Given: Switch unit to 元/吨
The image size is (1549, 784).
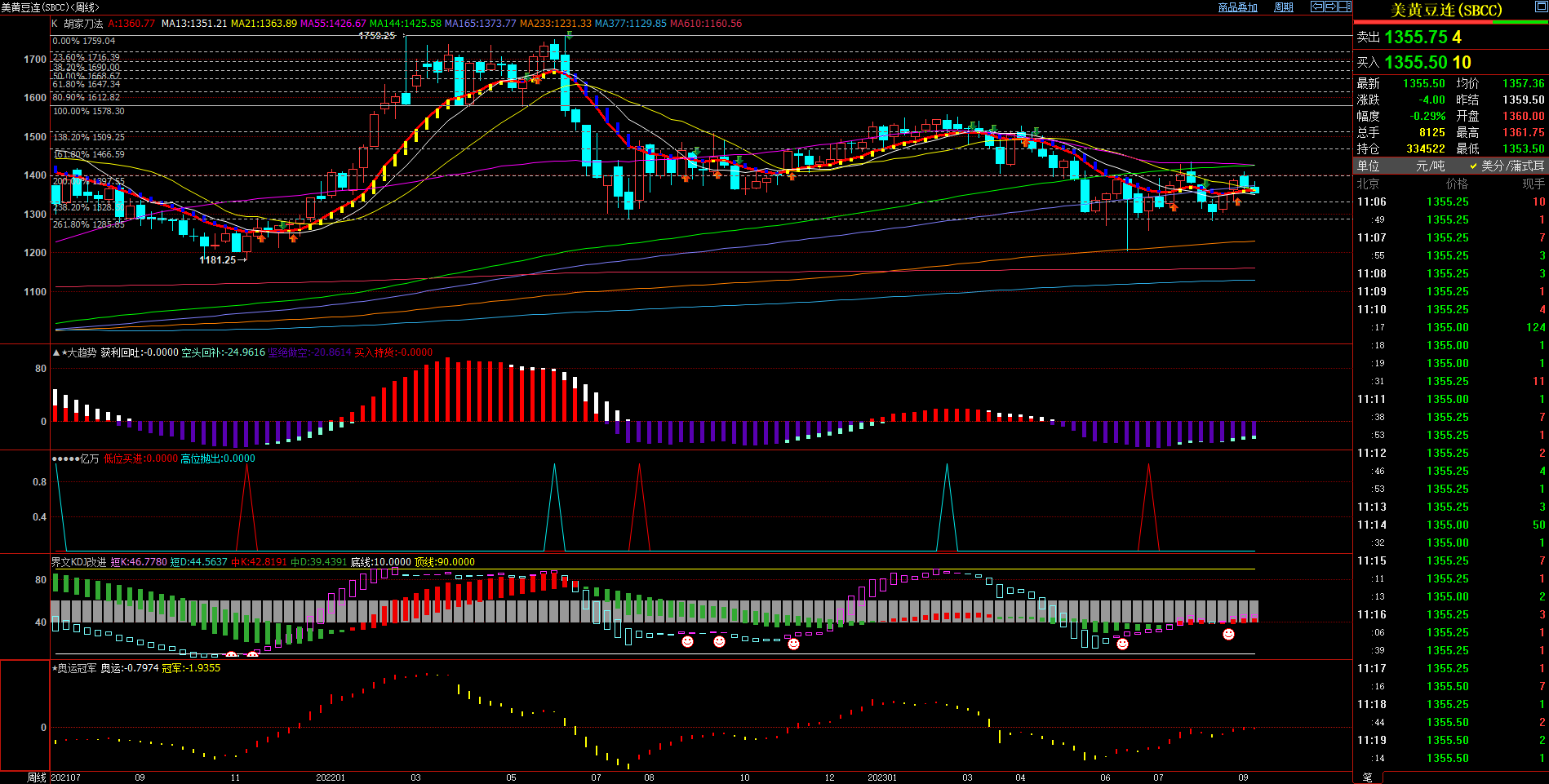Looking at the screenshot, I should (x=1428, y=166).
